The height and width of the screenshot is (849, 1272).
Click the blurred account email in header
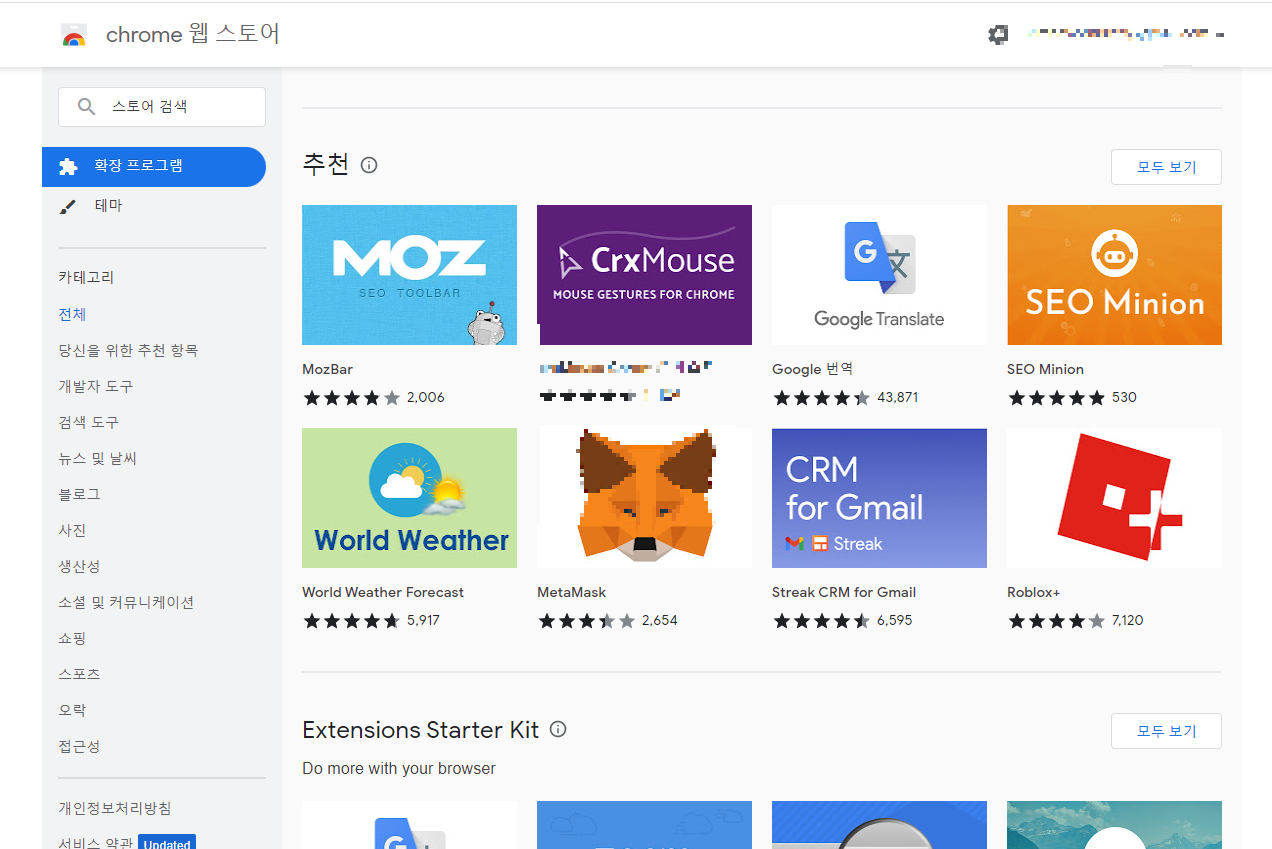[x=1127, y=35]
